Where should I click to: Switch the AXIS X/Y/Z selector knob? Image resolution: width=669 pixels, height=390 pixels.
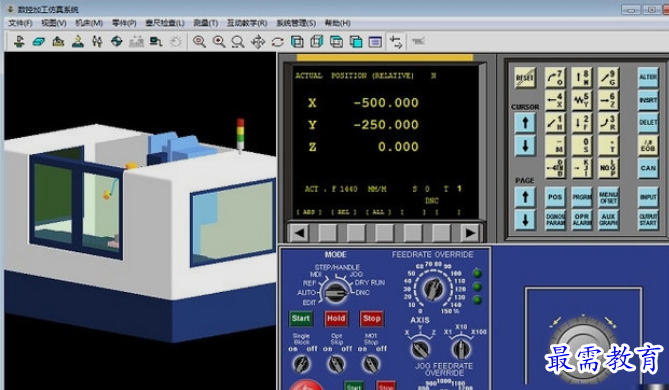[420, 350]
